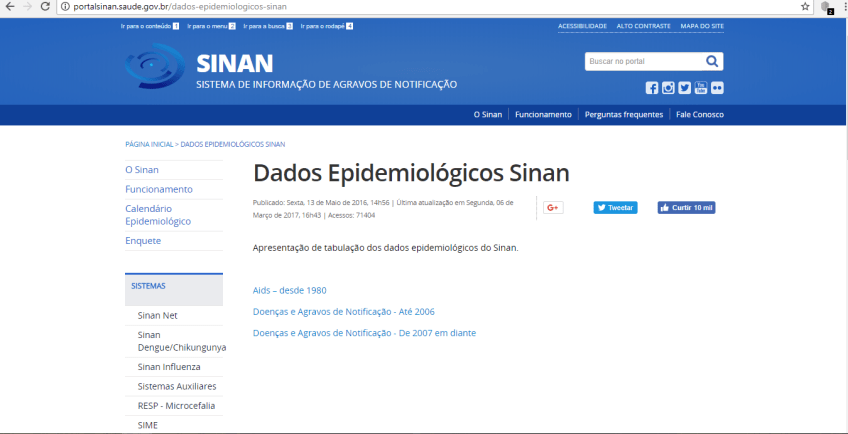Viewport: 848px width, 434px height.
Task: Open the Aids – desde 1980 link
Action: pos(289,290)
